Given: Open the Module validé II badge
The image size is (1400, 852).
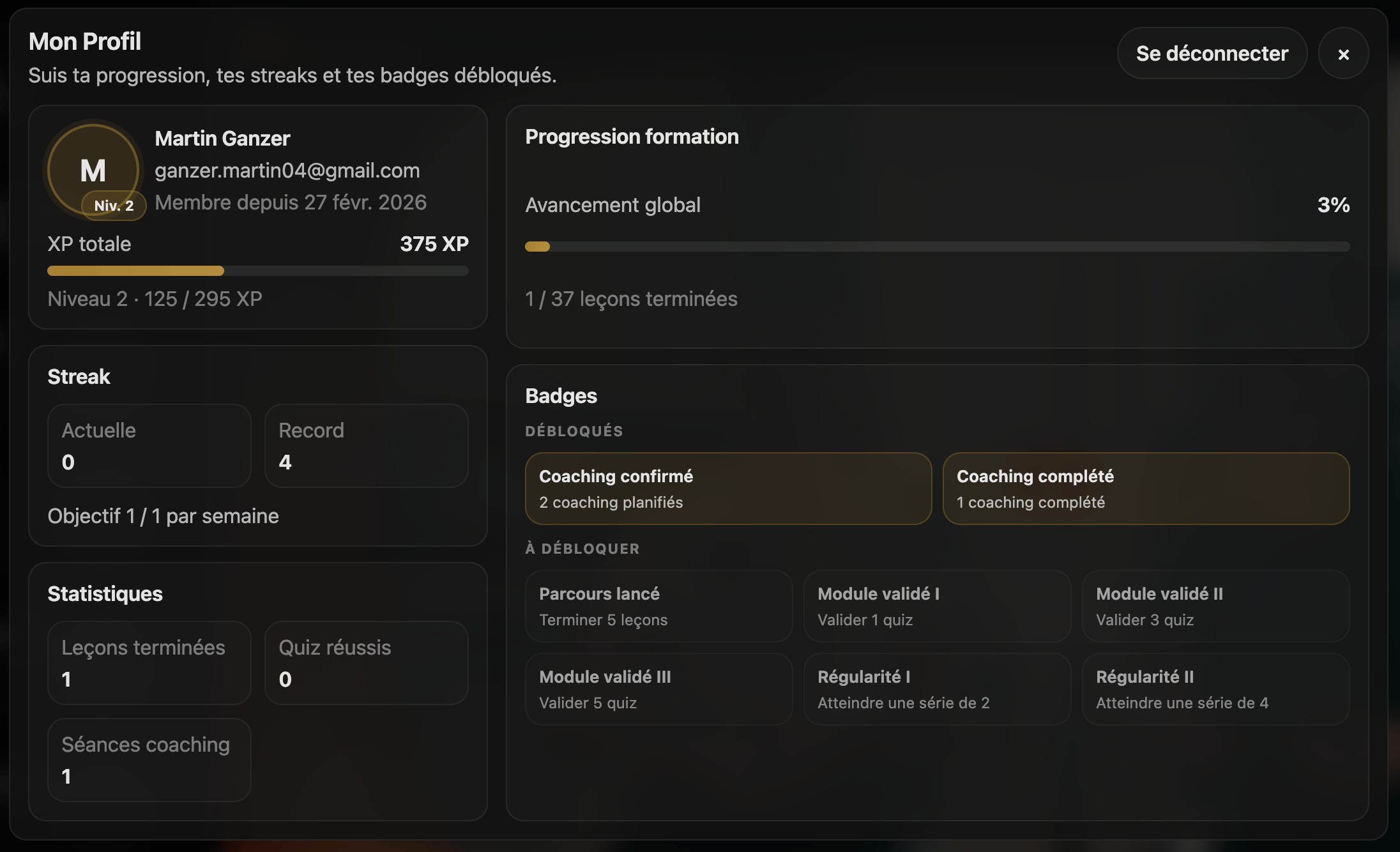Looking at the screenshot, I should tap(1215, 606).
